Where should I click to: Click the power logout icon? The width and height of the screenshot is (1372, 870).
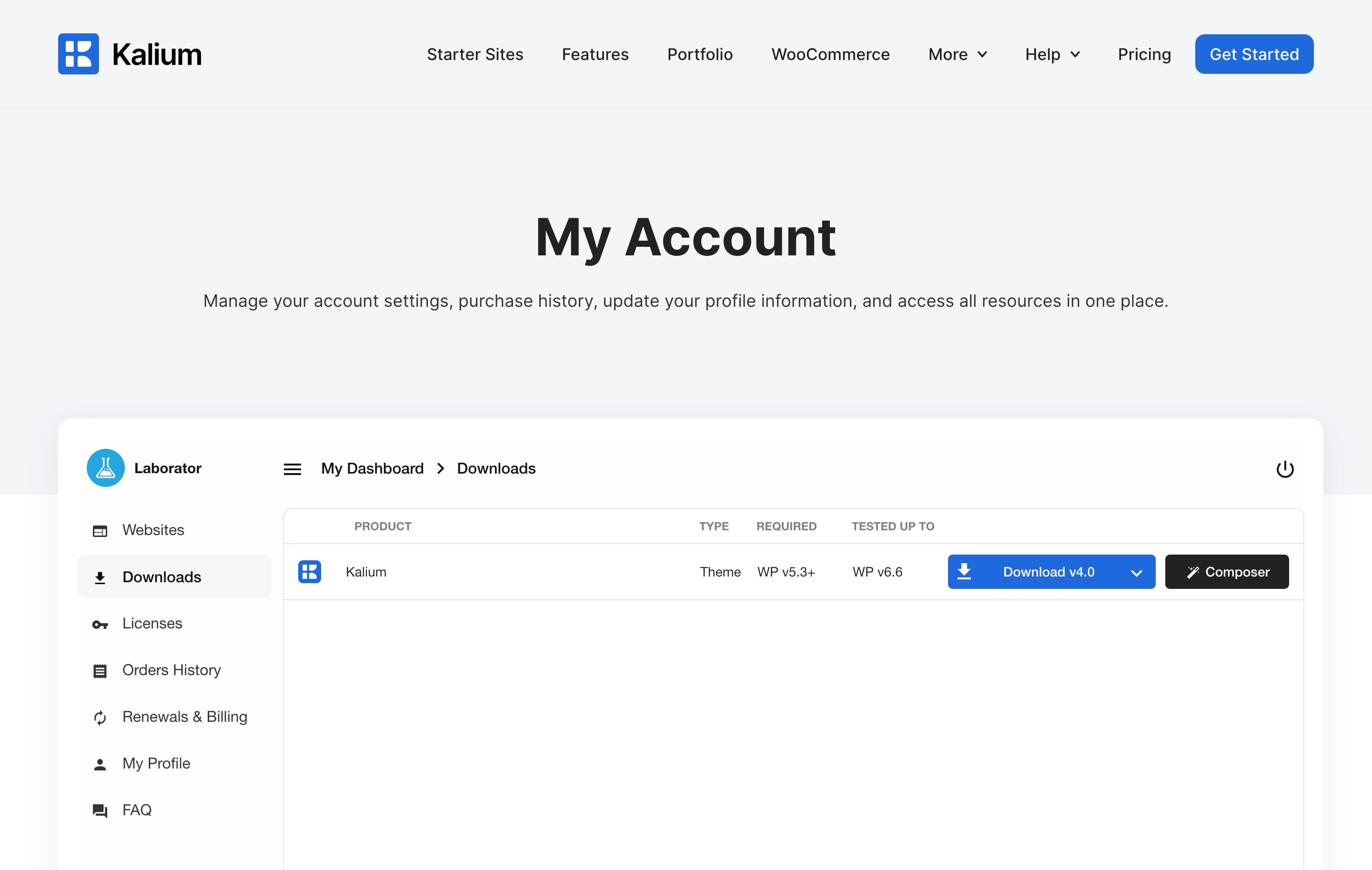click(1285, 469)
